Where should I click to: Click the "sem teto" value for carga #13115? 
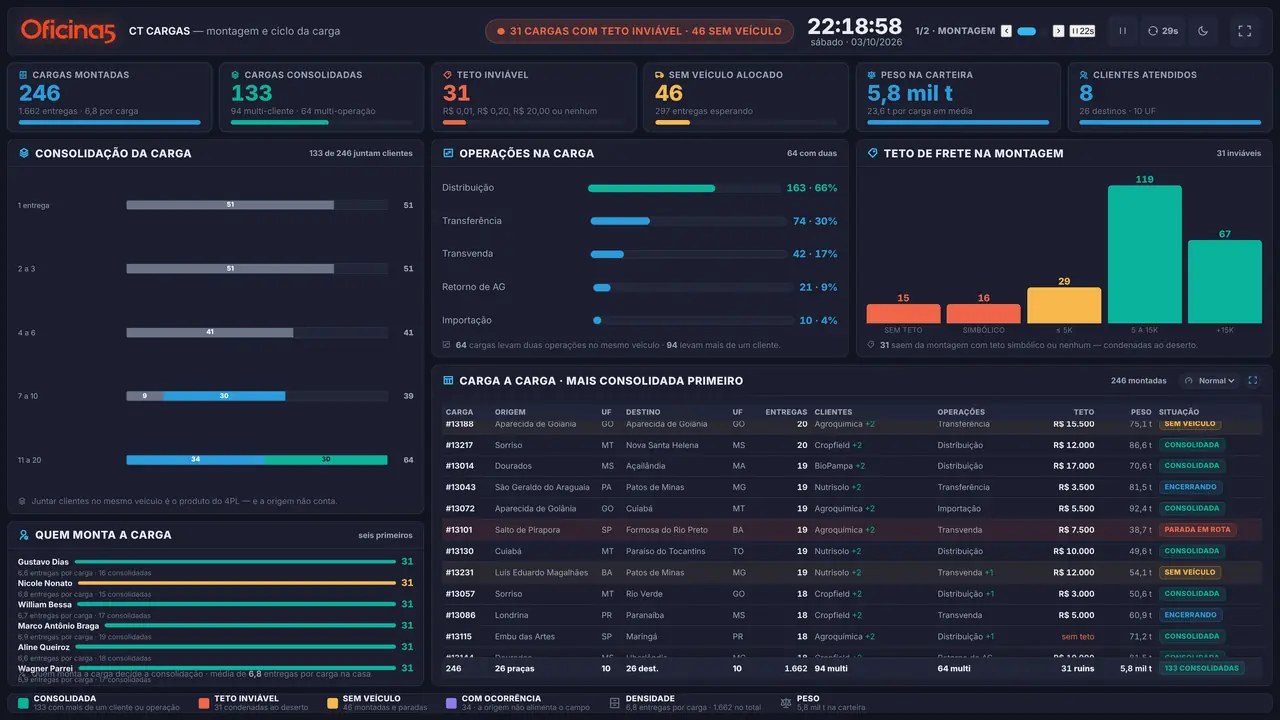tap(1078, 636)
